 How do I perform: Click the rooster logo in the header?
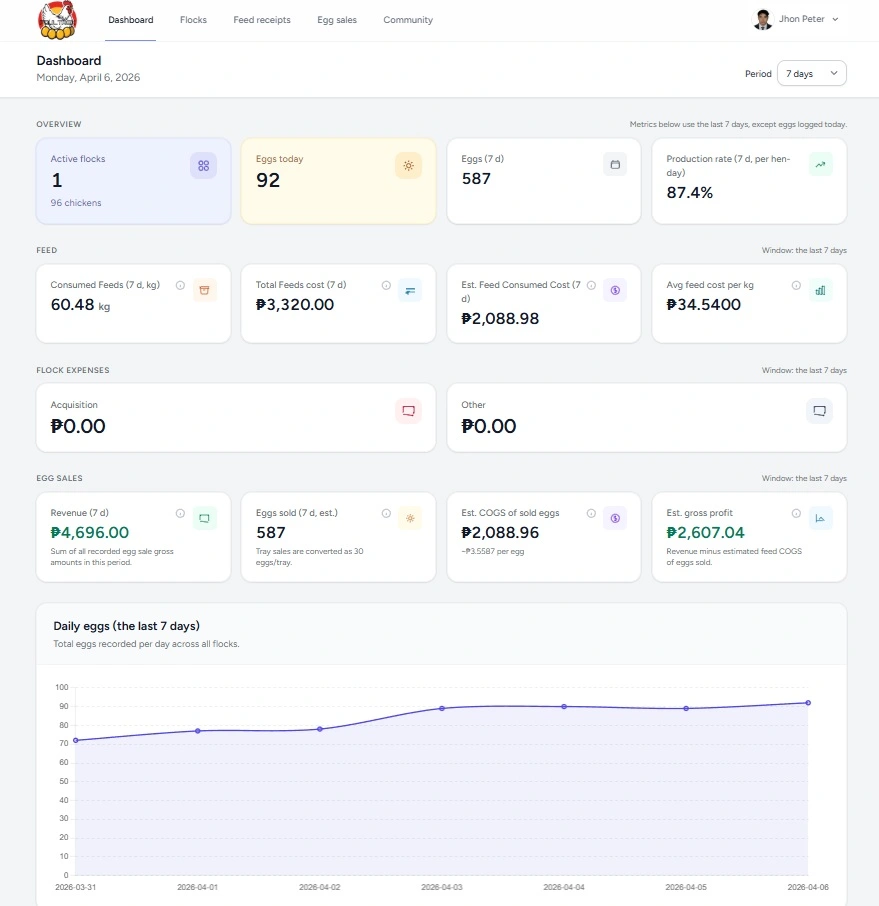coord(58,20)
